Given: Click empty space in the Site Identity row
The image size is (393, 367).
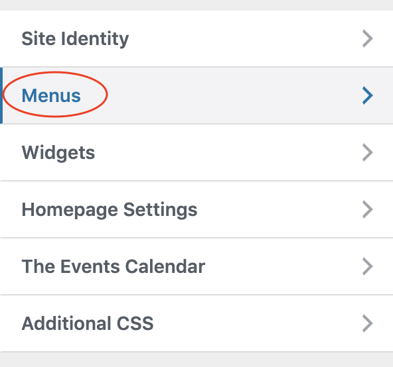Looking at the screenshot, I should pos(243,39).
